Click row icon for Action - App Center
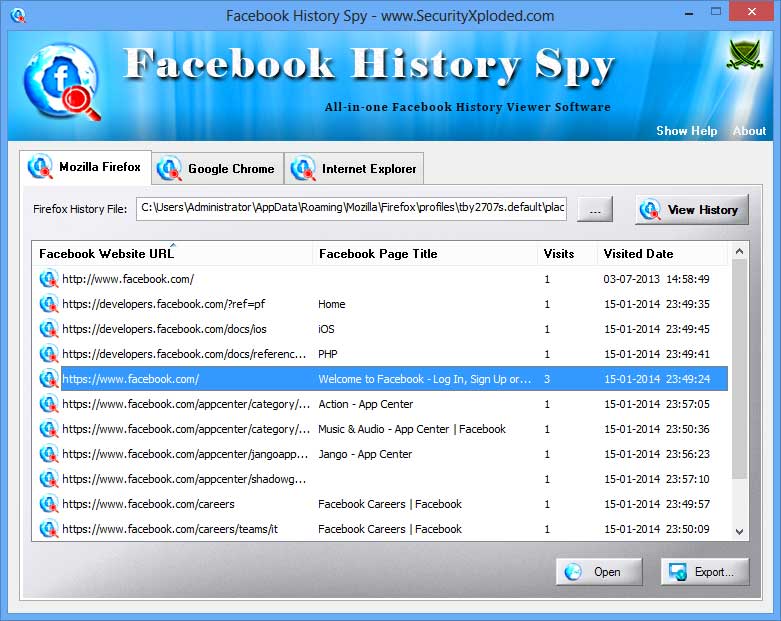 [49, 404]
